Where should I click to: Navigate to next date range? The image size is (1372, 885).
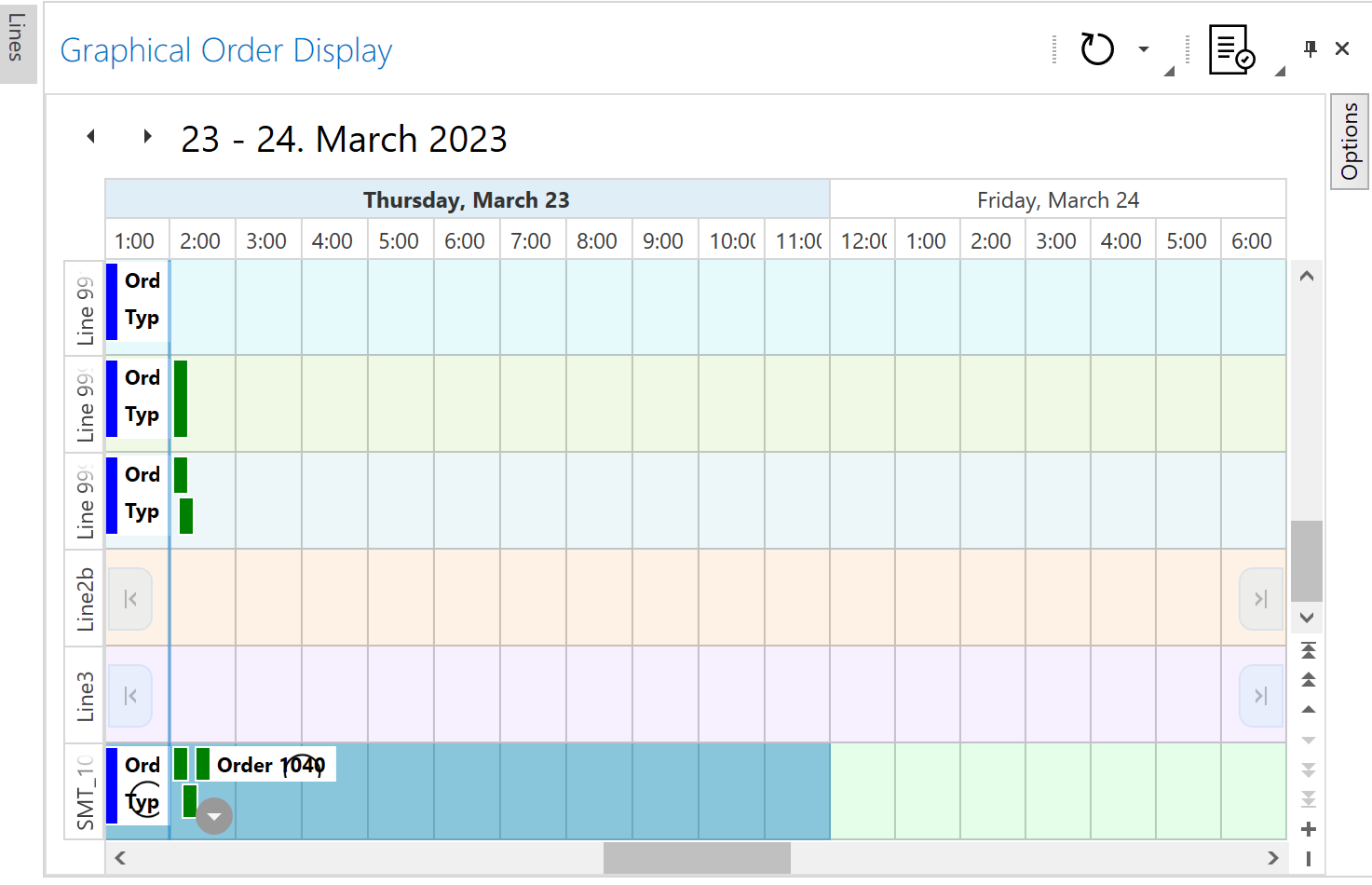[146, 136]
